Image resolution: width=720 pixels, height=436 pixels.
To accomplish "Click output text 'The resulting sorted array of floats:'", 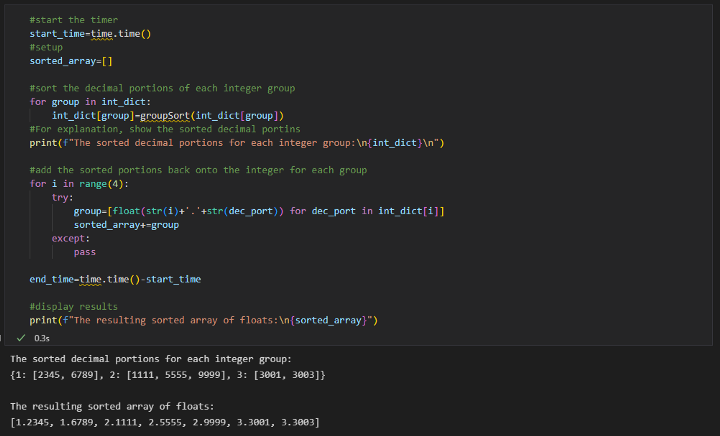I will tap(112, 407).
